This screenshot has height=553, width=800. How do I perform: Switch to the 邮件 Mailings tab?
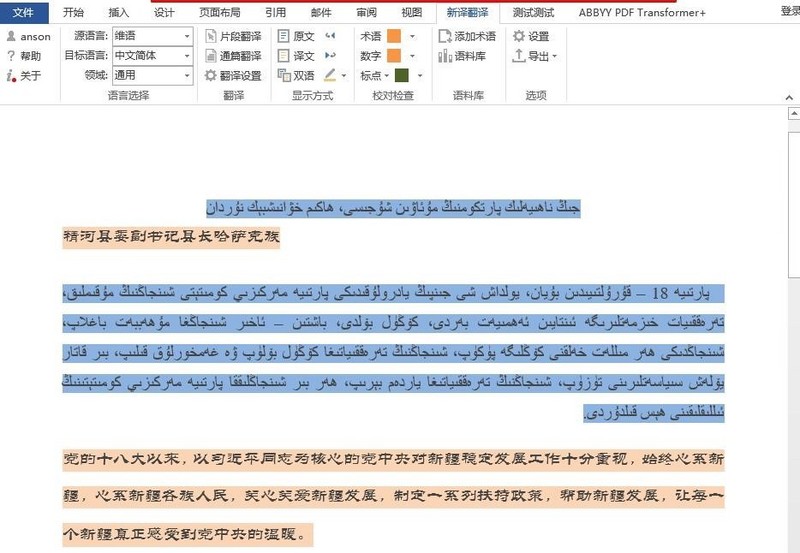pos(321,12)
